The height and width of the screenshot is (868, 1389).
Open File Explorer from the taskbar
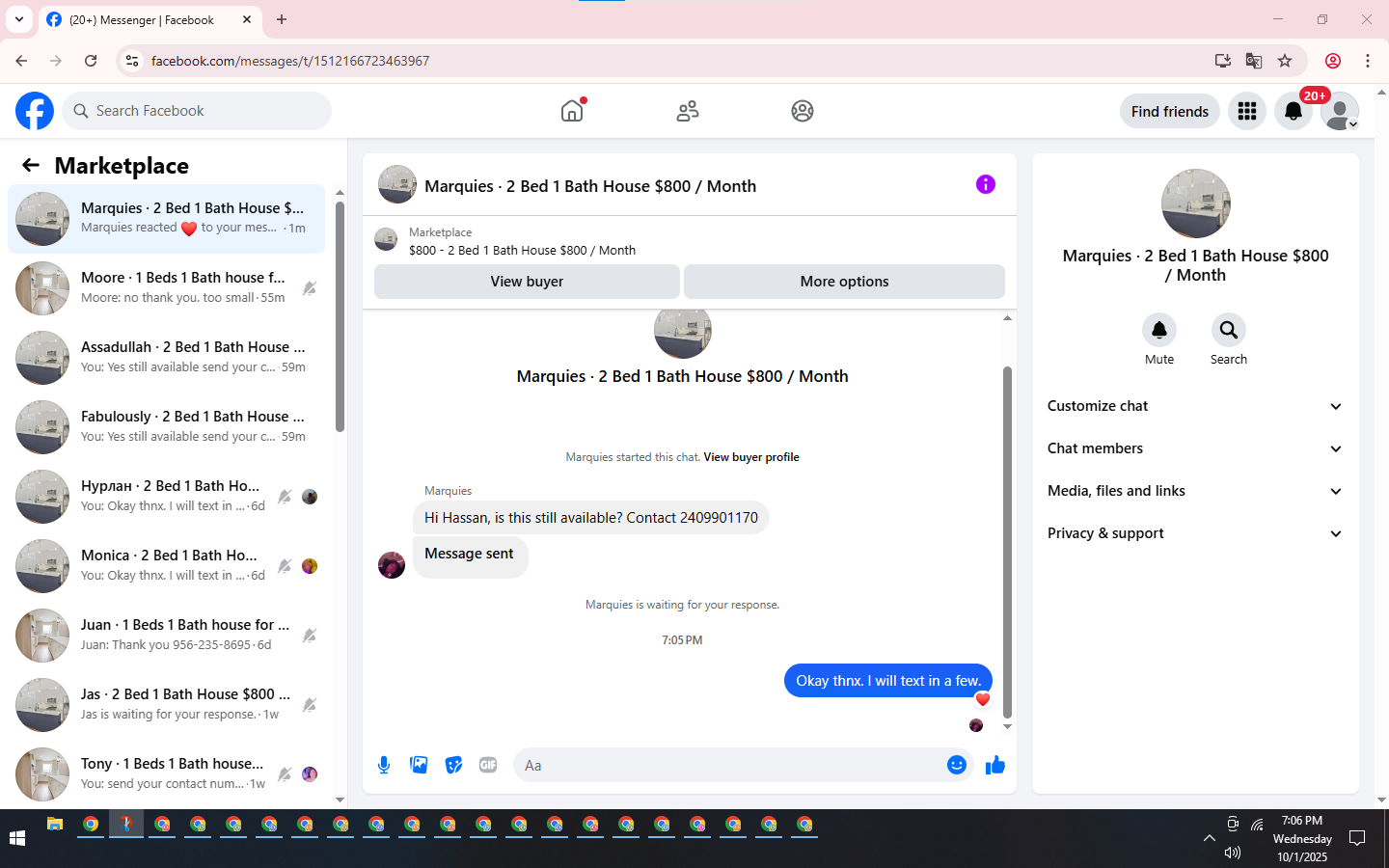tap(55, 825)
